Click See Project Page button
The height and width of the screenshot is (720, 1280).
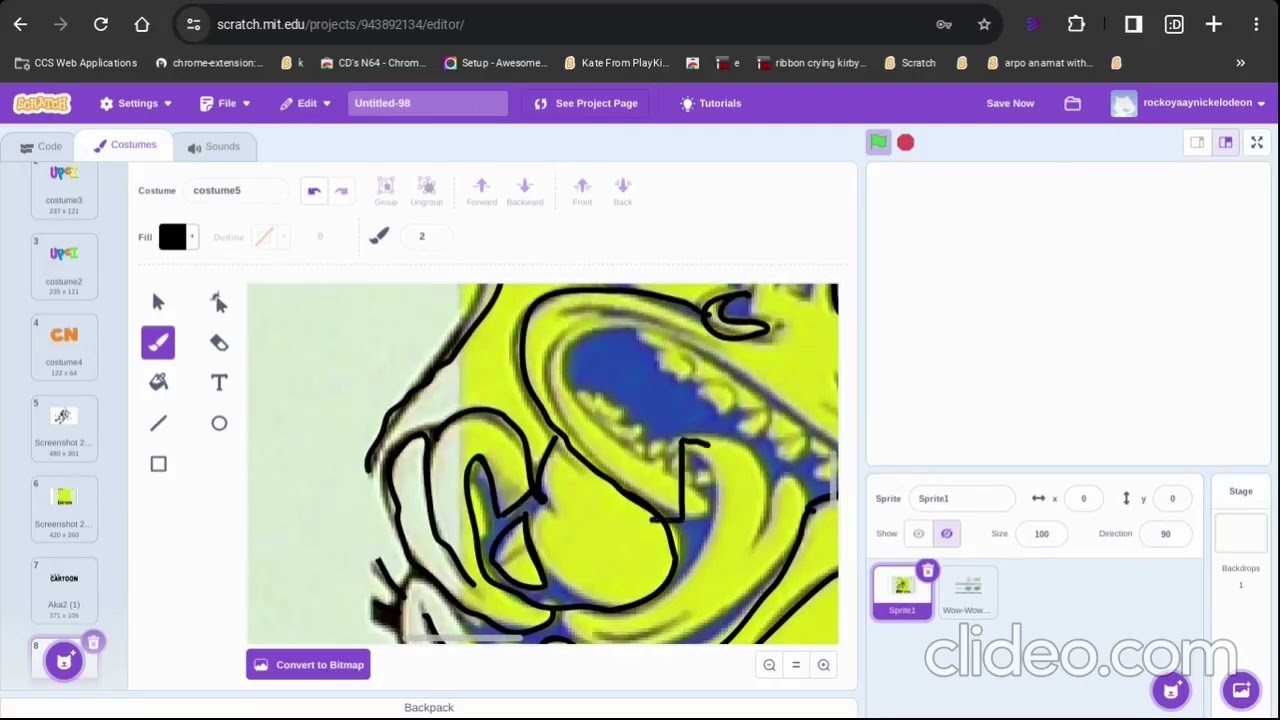pos(586,103)
